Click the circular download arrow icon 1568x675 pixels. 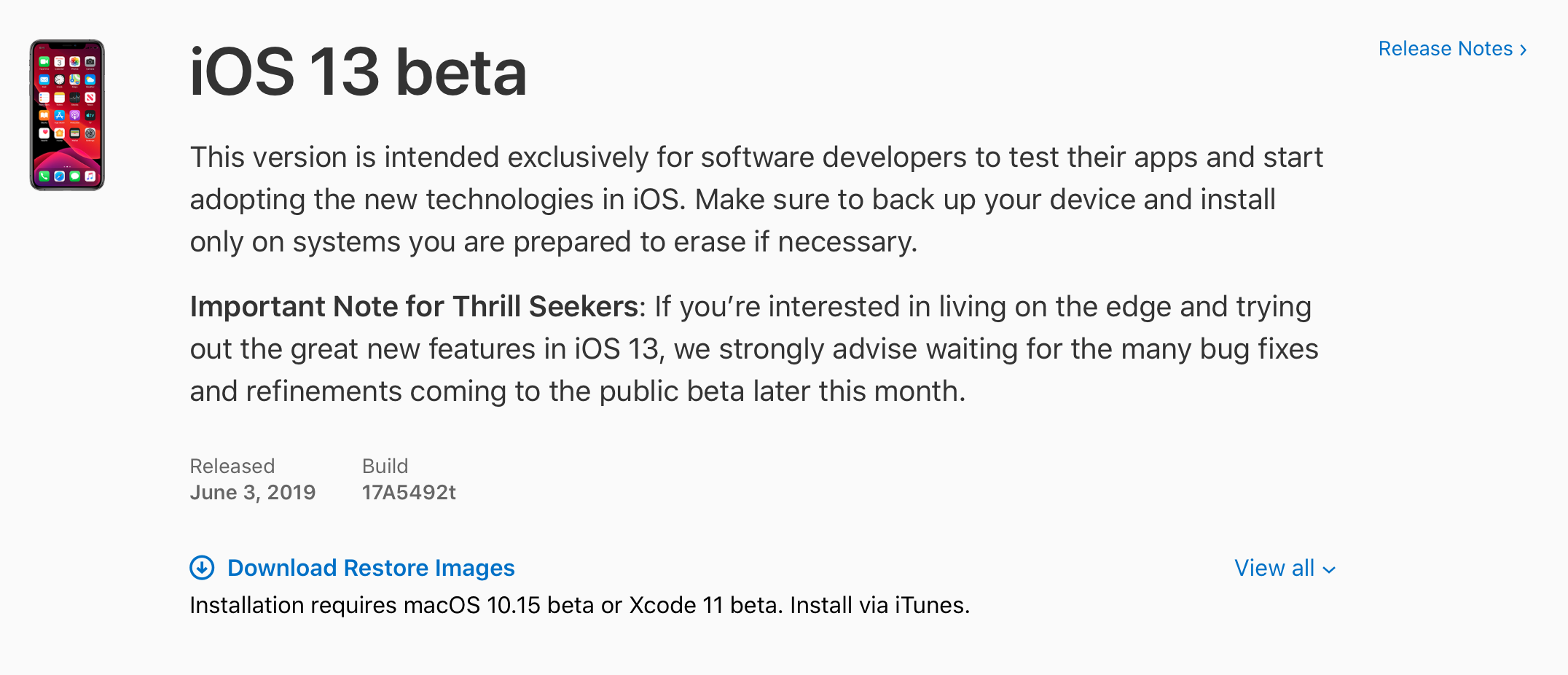click(202, 568)
